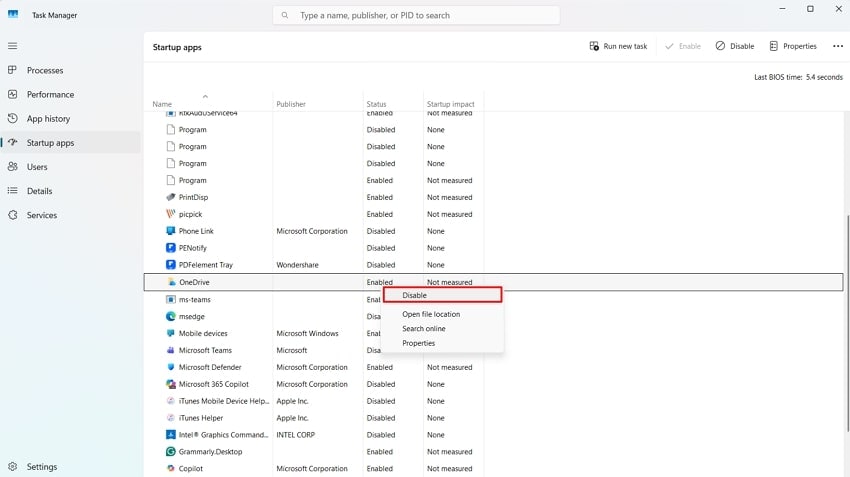Screen dimensions: 850x477
Task: Open Settings in the sidebar
Action: (70, 467)
